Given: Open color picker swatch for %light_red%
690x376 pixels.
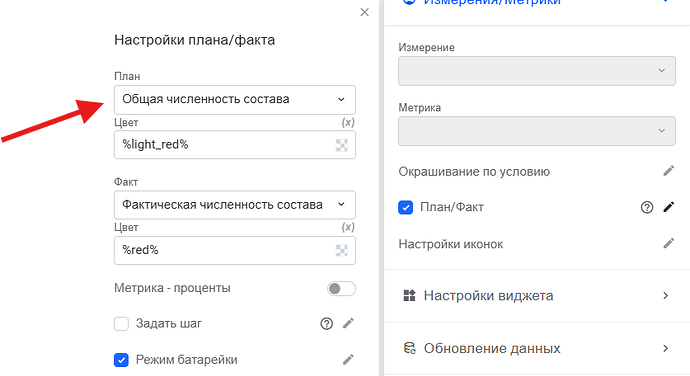Looking at the screenshot, I should [341, 145].
